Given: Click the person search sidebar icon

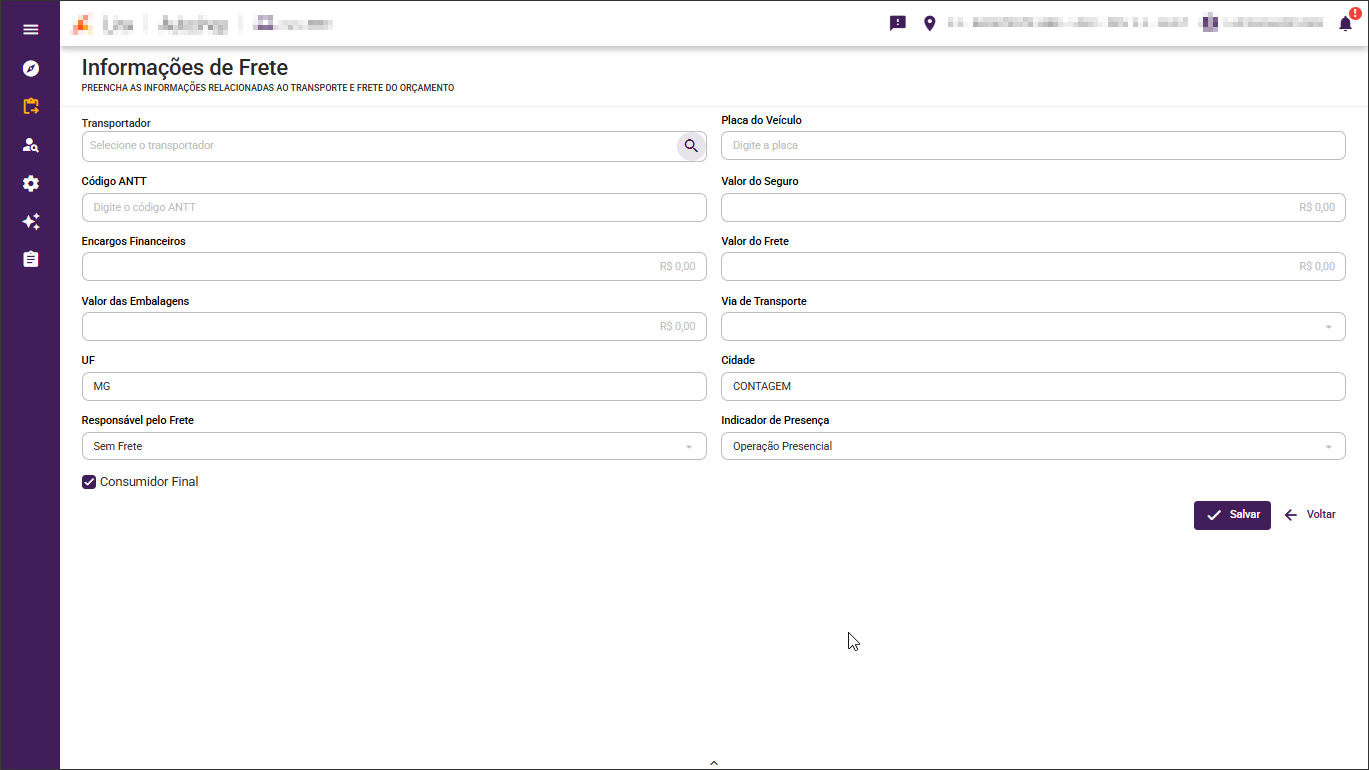Looking at the screenshot, I should point(31,145).
